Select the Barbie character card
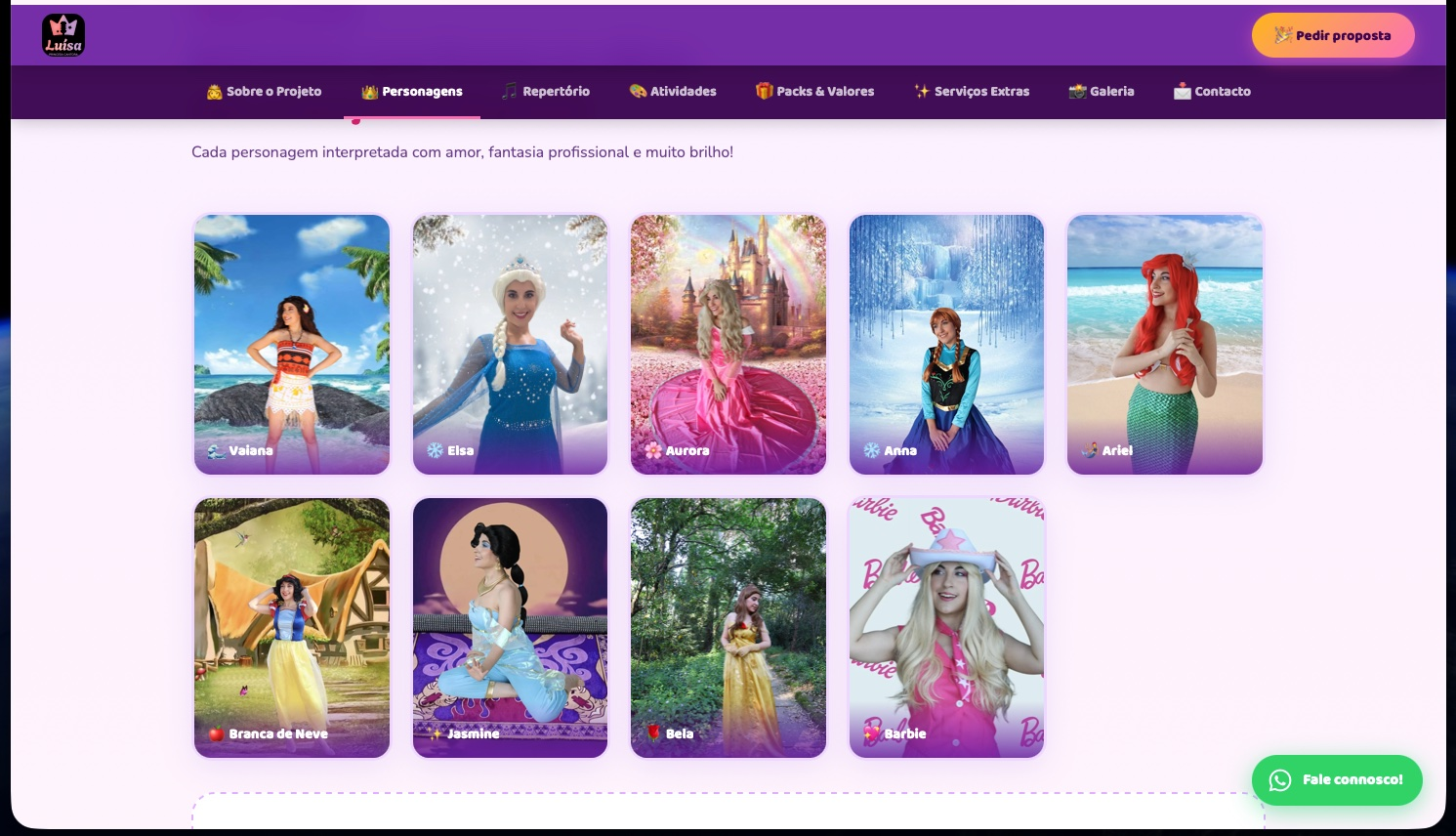The width and height of the screenshot is (1456, 836). coord(946,628)
